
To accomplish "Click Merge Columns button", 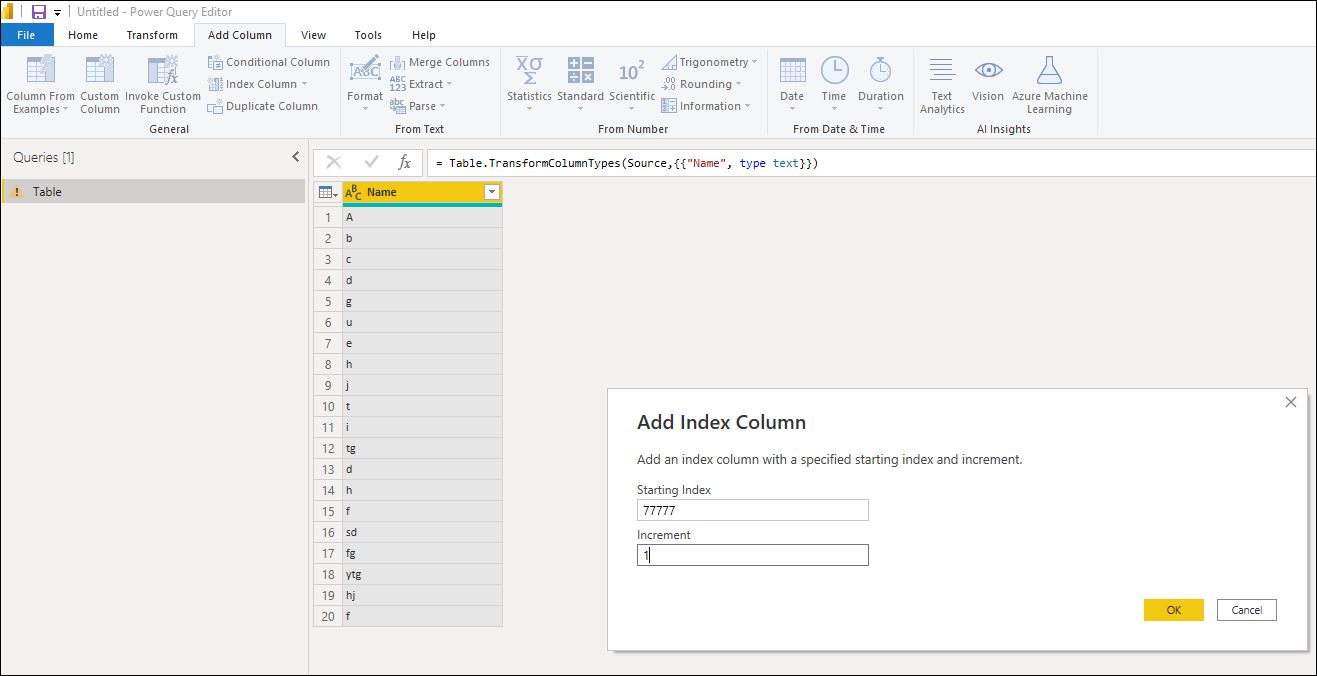I will [440, 62].
